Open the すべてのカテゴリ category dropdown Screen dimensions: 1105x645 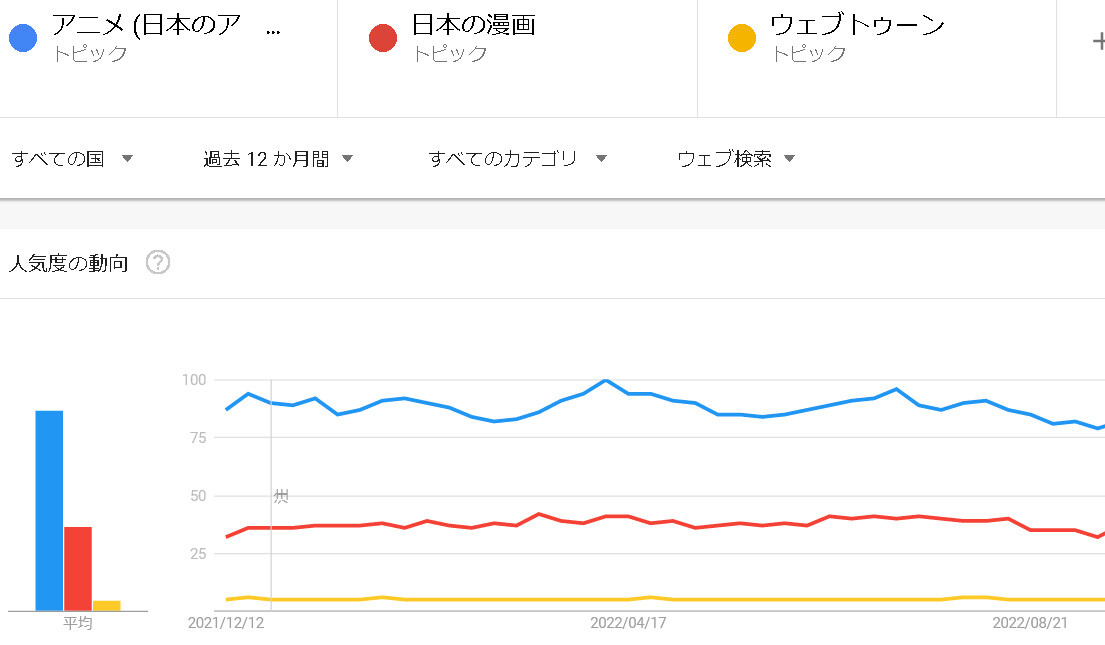tap(517, 159)
